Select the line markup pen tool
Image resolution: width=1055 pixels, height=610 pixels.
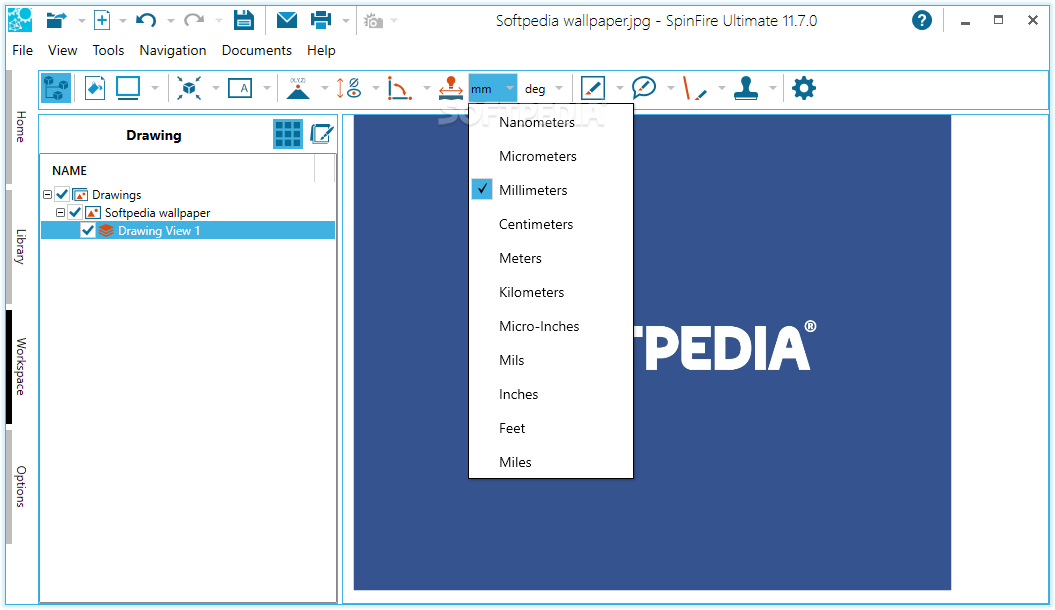[694, 88]
